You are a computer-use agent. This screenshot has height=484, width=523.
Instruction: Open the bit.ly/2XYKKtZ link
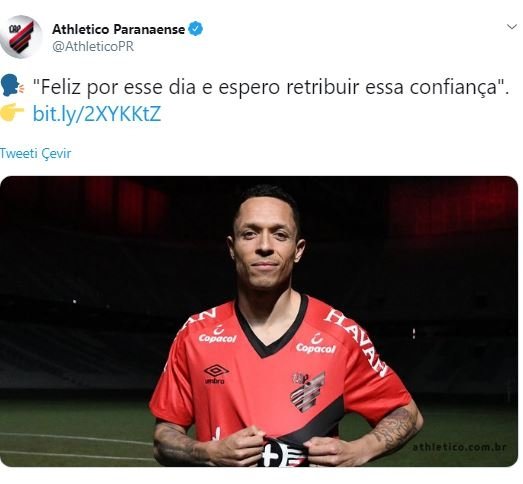pos(97,114)
